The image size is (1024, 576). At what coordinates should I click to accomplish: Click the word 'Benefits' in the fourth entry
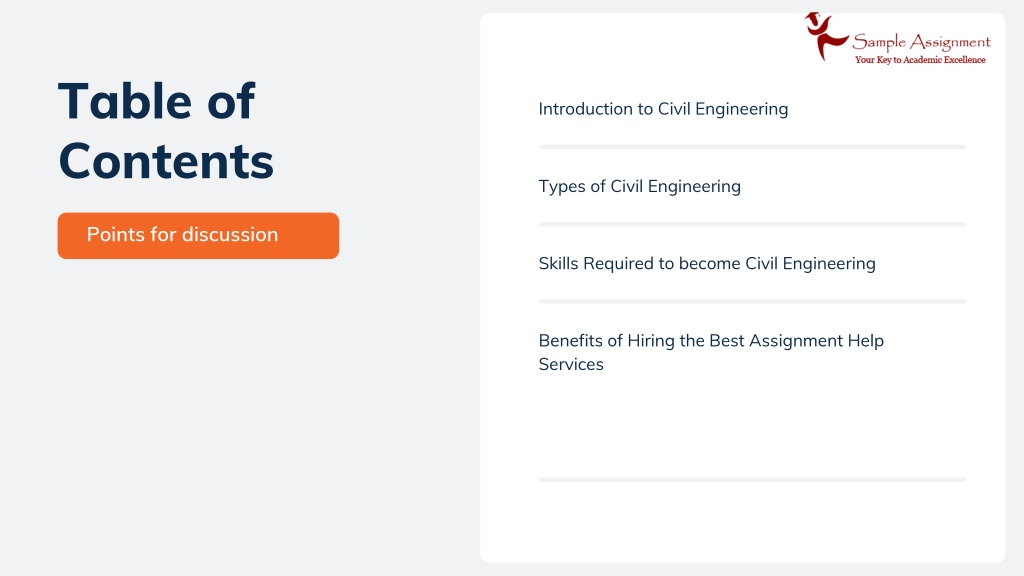[x=571, y=341]
